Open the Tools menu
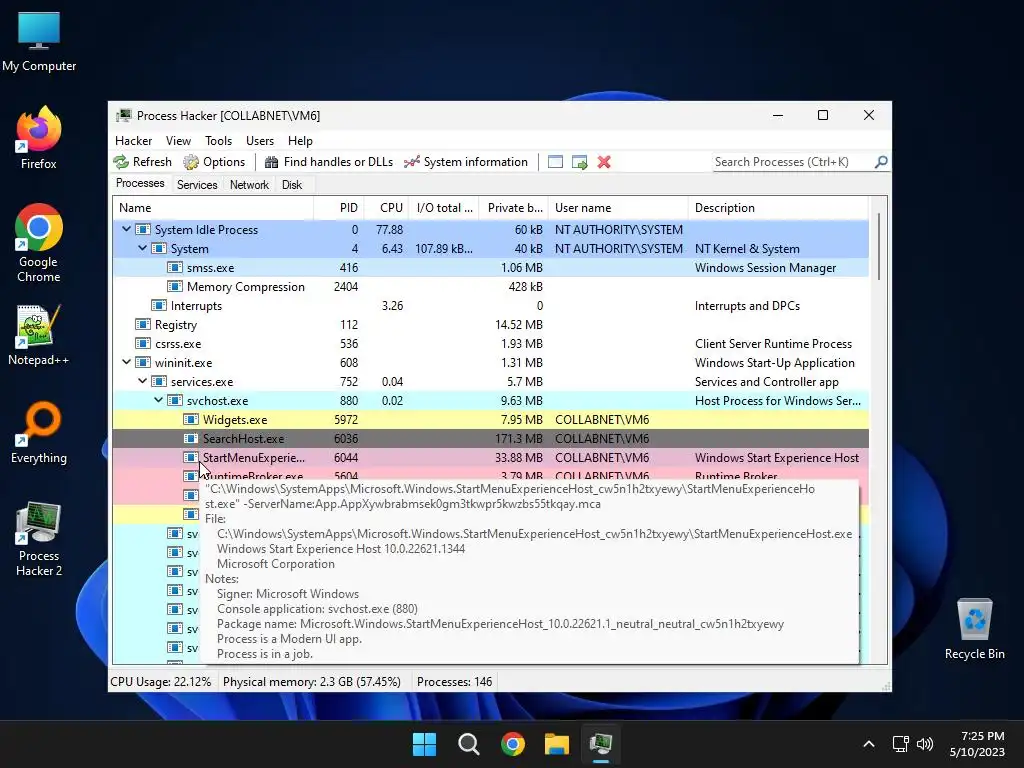Screen dimensions: 1024x768 click(218, 141)
